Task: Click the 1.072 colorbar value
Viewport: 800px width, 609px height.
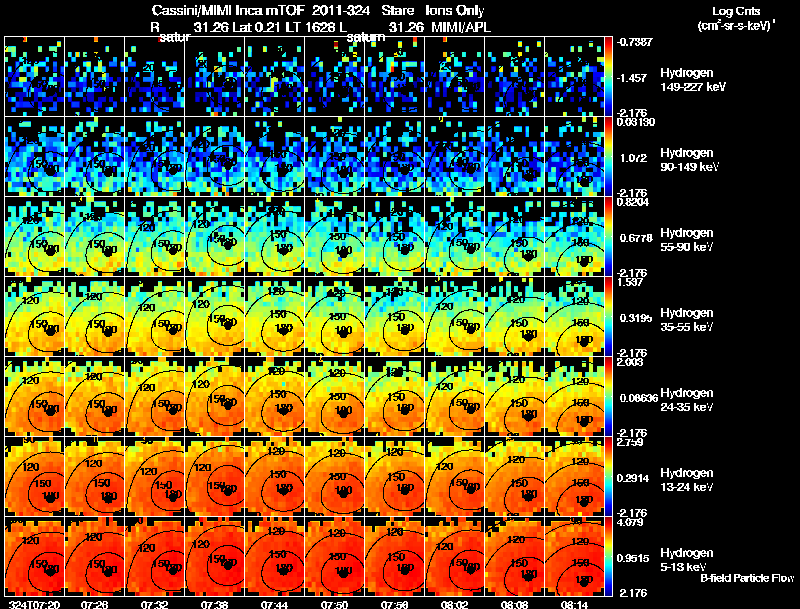Action: point(633,158)
